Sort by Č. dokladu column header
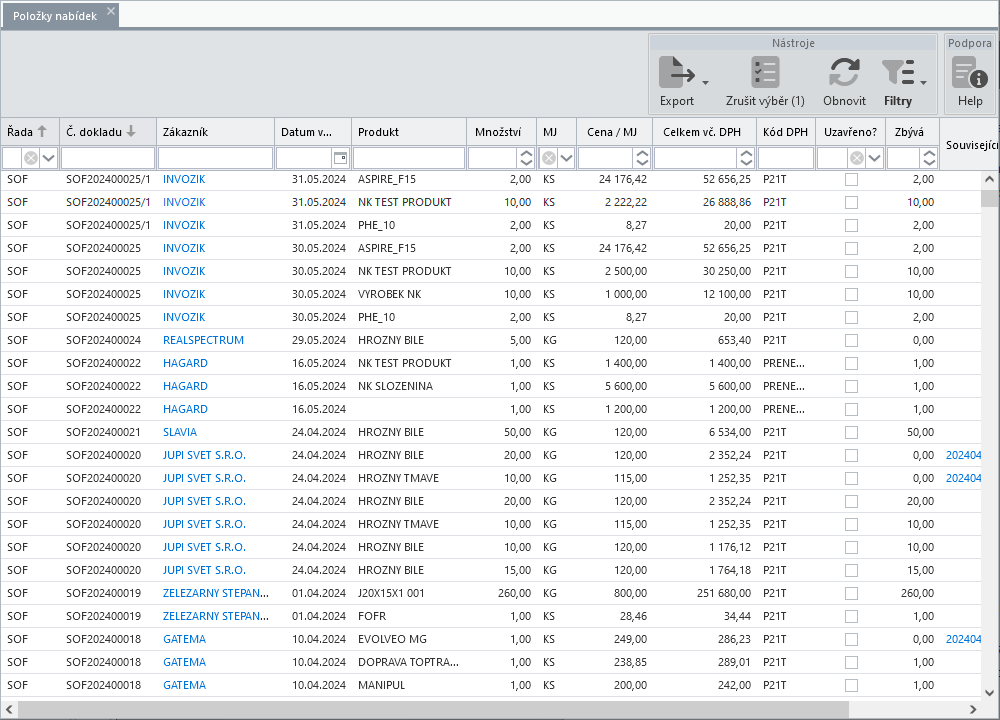This screenshot has height=720, width=1000. pyautogui.click(x=108, y=132)
